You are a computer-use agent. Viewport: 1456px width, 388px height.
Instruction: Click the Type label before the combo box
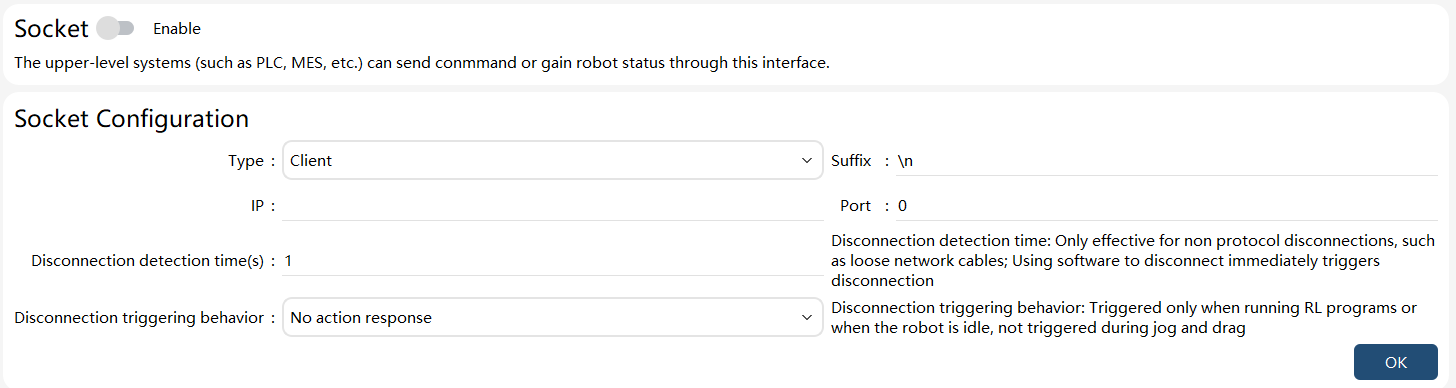[x=245, y=161]
